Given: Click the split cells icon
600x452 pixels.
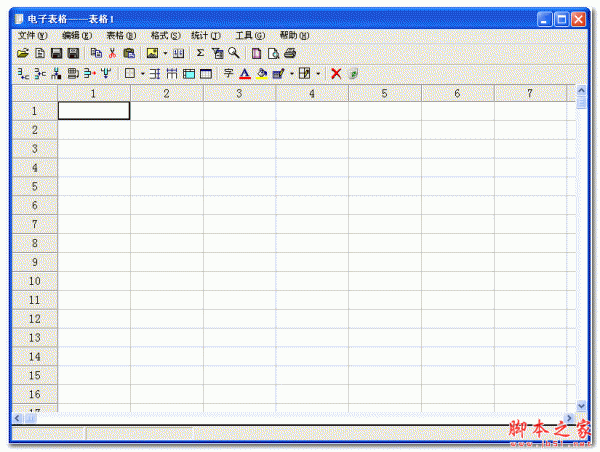Looking at the screenshot, I should [x=178, y=53].
